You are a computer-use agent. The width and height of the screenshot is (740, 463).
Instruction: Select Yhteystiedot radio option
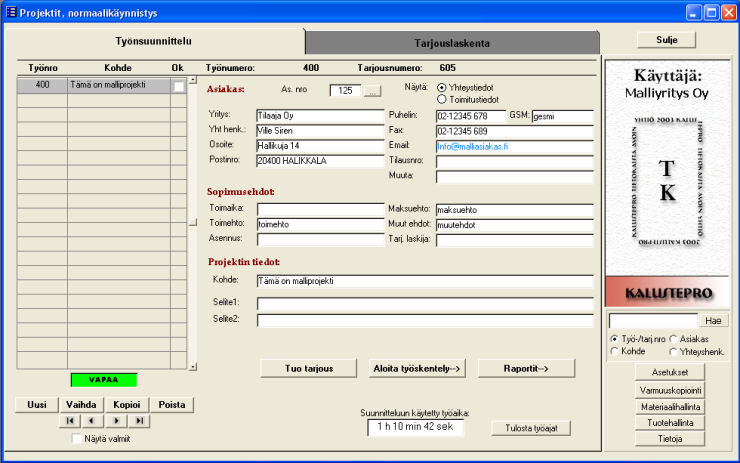[x=441, y=87]
